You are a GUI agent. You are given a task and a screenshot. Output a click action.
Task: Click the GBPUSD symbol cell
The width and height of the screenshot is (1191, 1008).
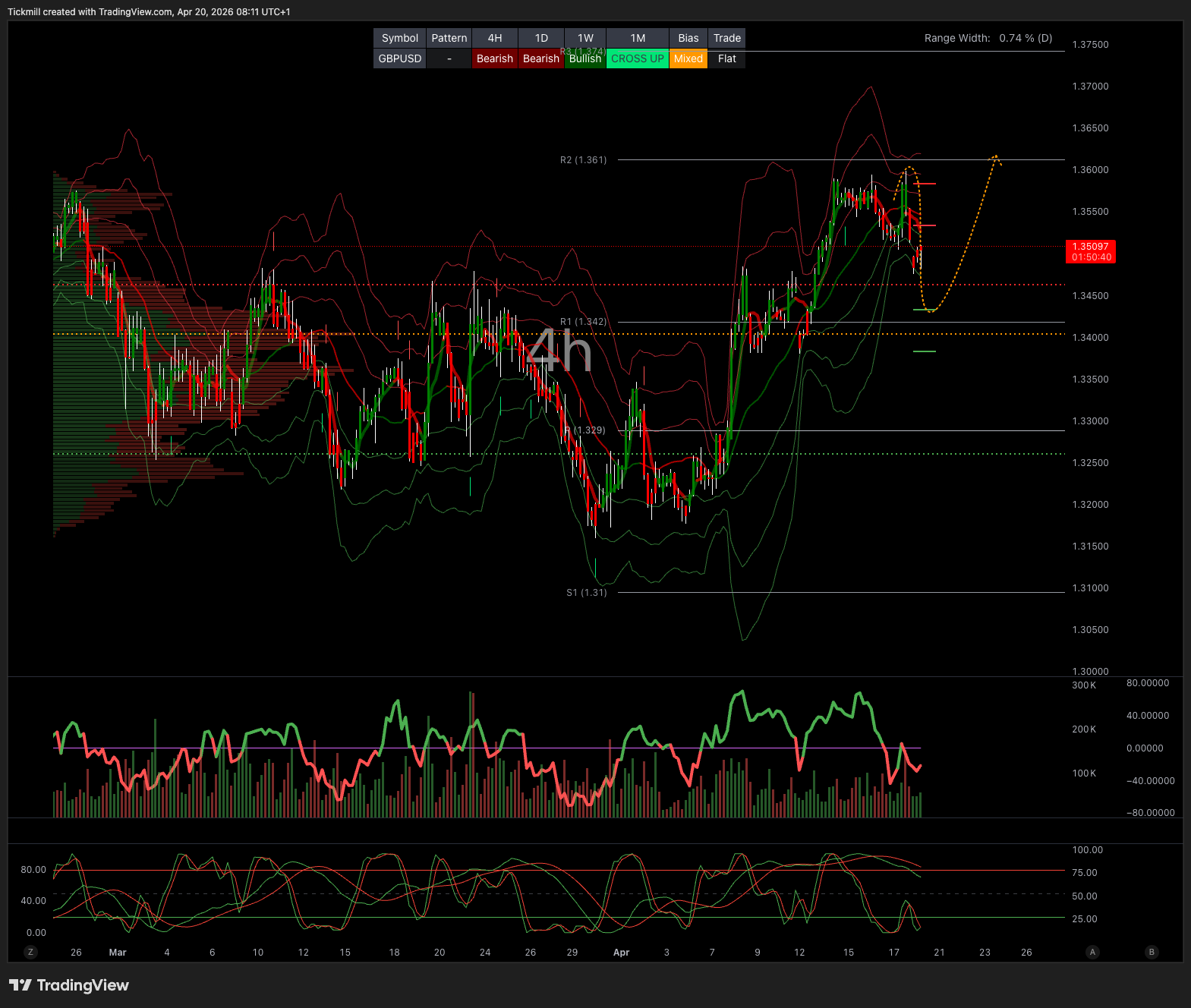click(399, 58)
